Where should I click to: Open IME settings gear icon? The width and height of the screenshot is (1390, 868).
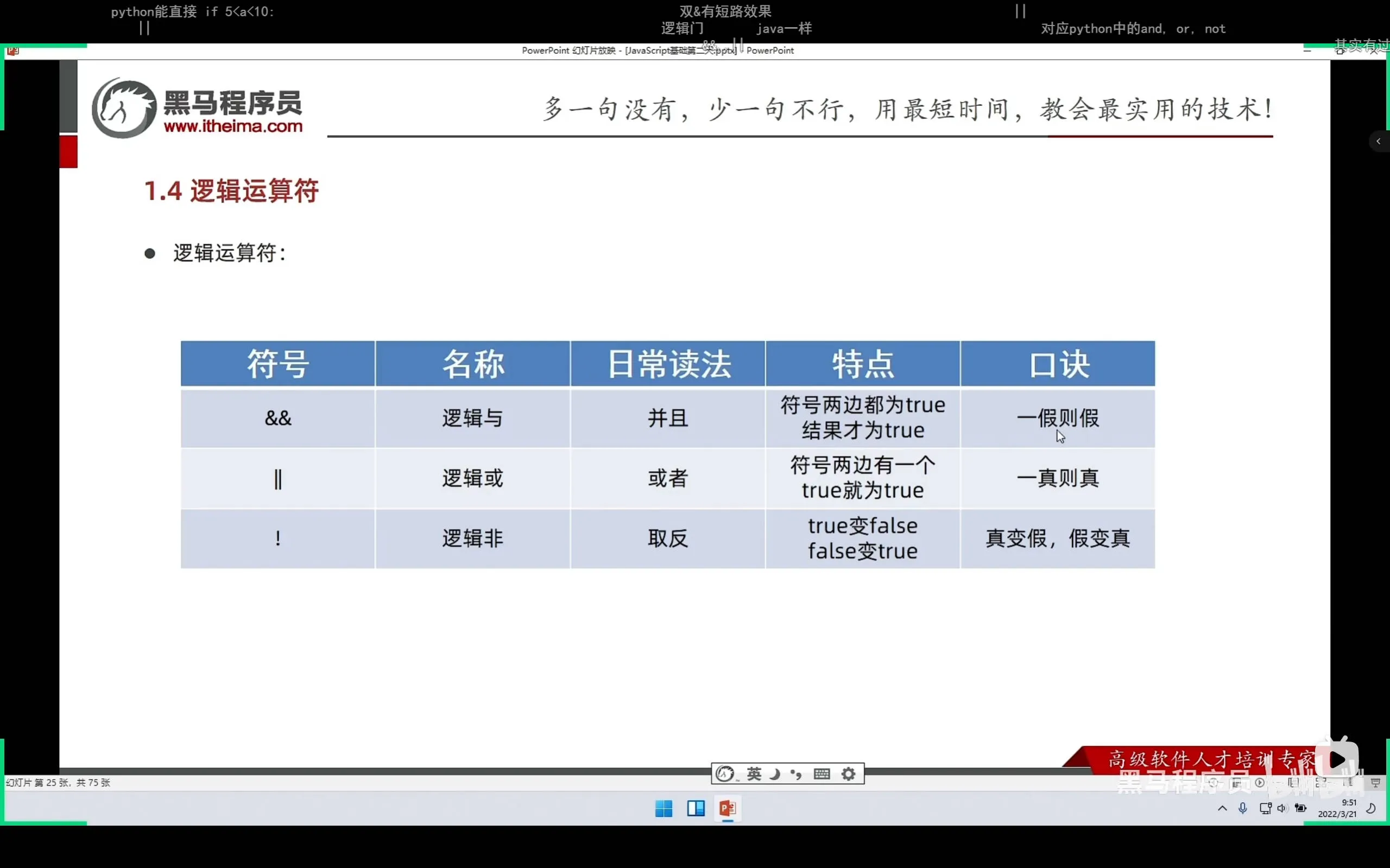tap(848, 774)
